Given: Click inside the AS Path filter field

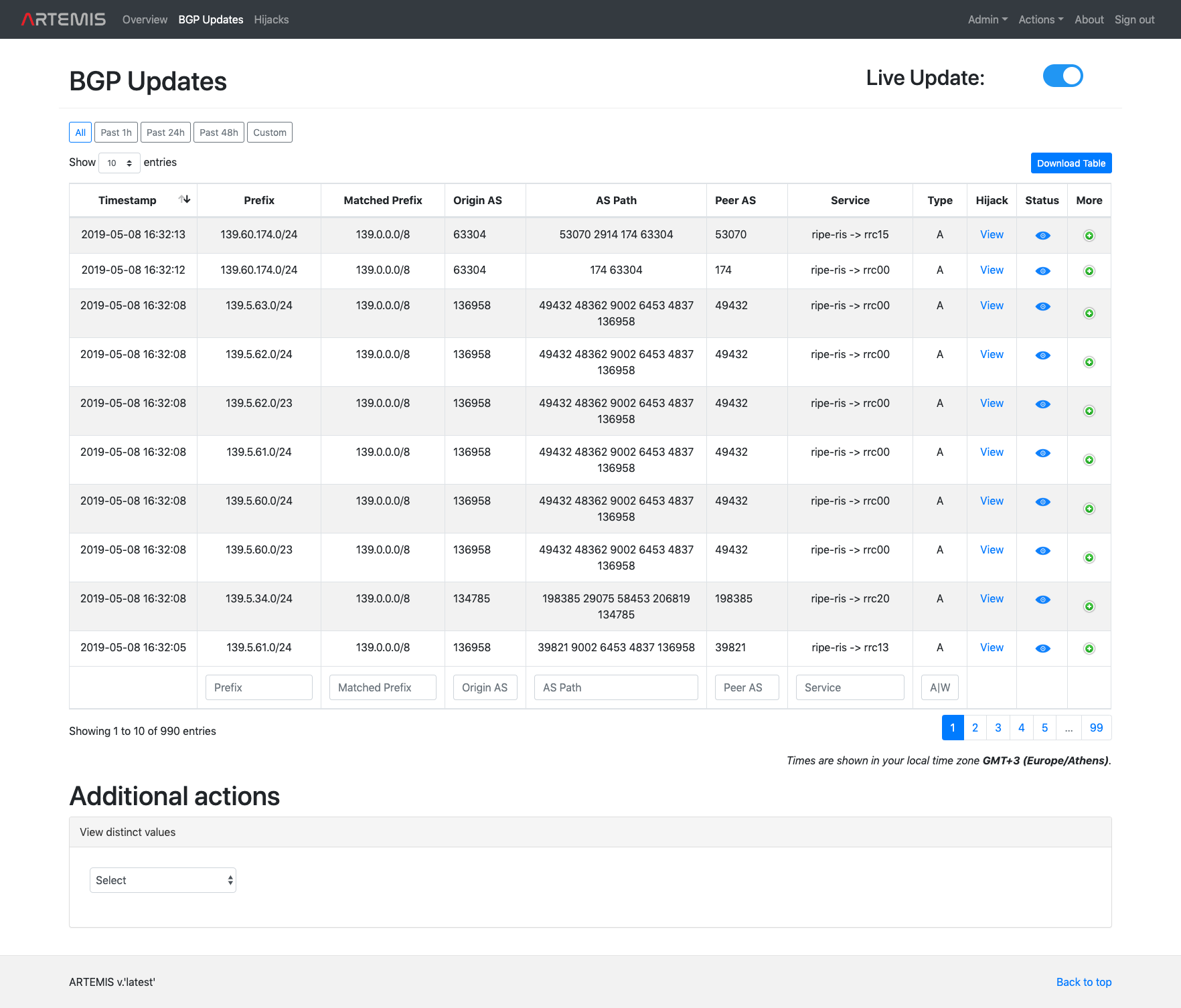Looking at the screenshot, I should pyautogui.click(x=615, y=687).
